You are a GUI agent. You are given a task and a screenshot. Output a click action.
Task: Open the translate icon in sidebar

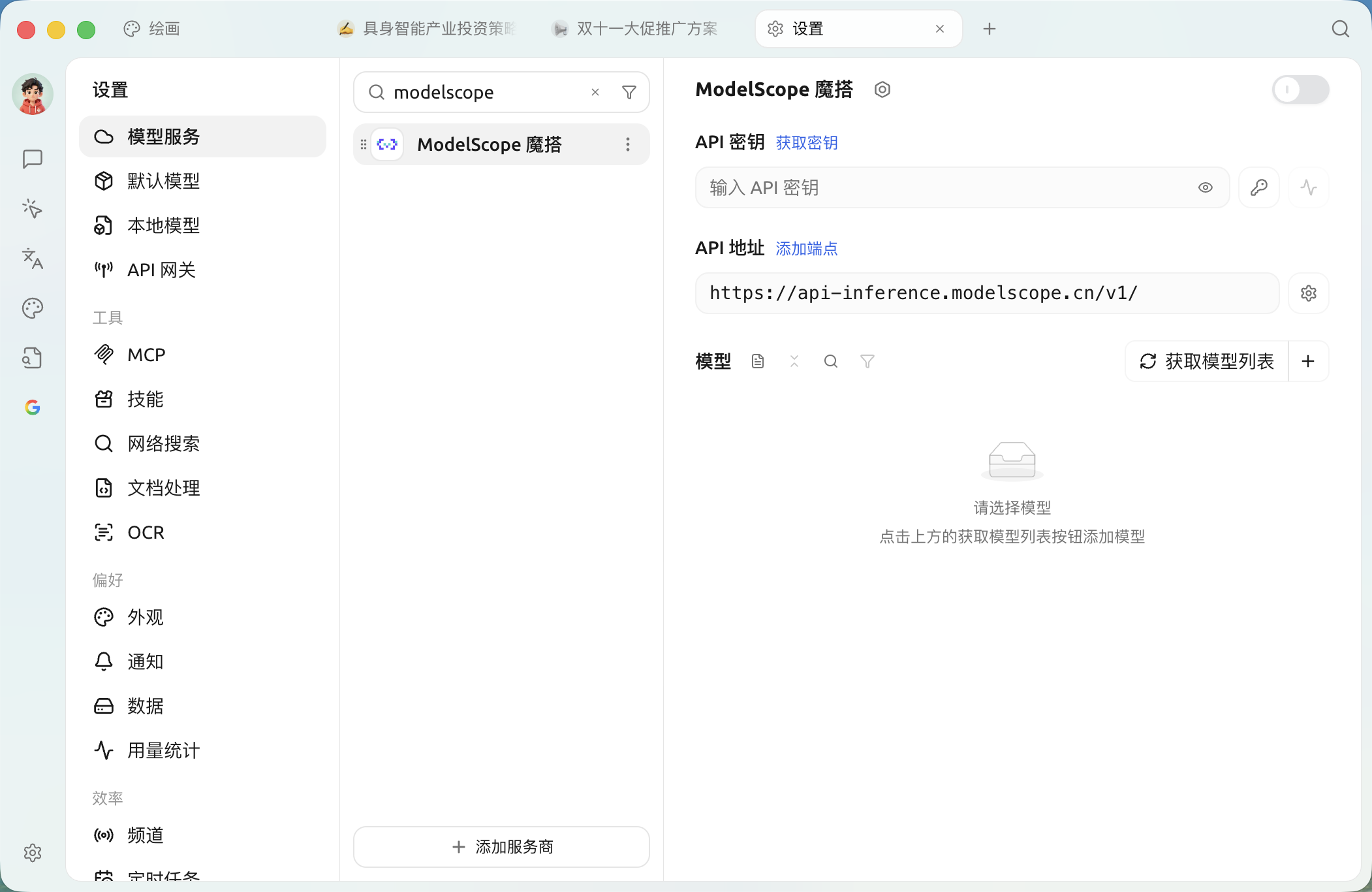[33, 259]
